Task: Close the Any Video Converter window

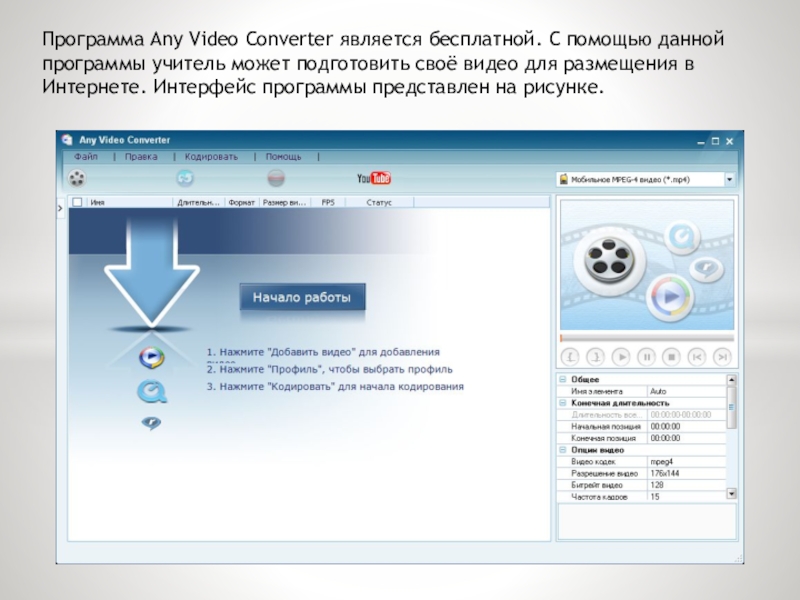Action: point(730,141)
